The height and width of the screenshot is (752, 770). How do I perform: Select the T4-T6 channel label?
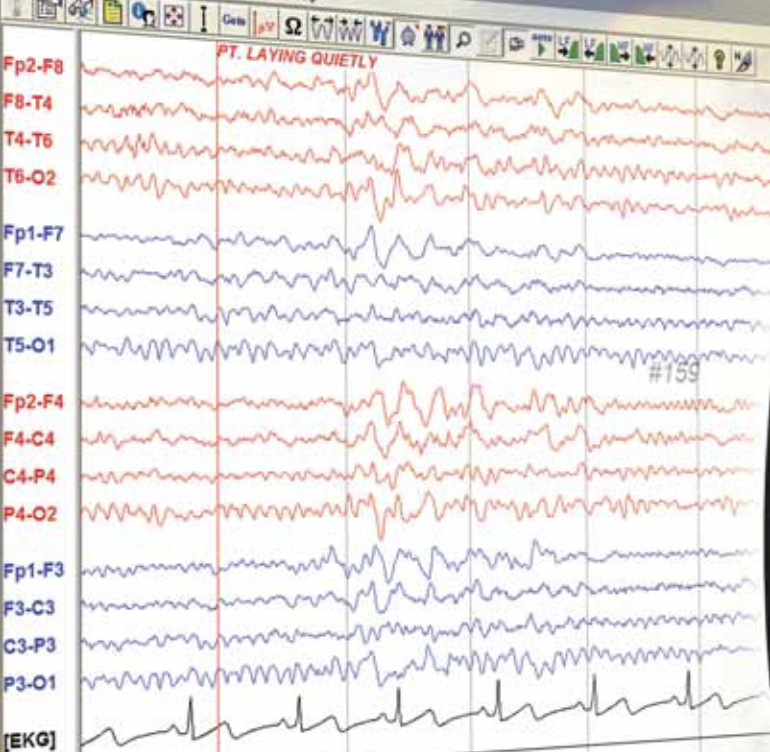(28, 140)
